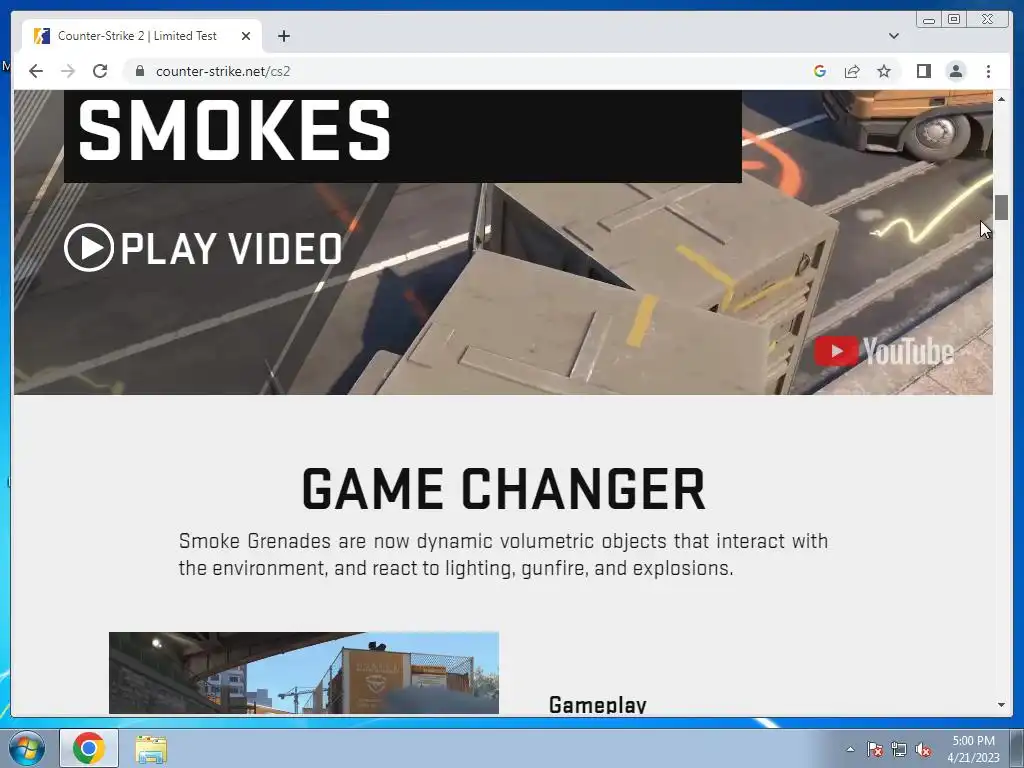Viewport: 1024px width, 768px height.
Task: Click the Chrome taskbar icon
Action: (x=89, y=748)
